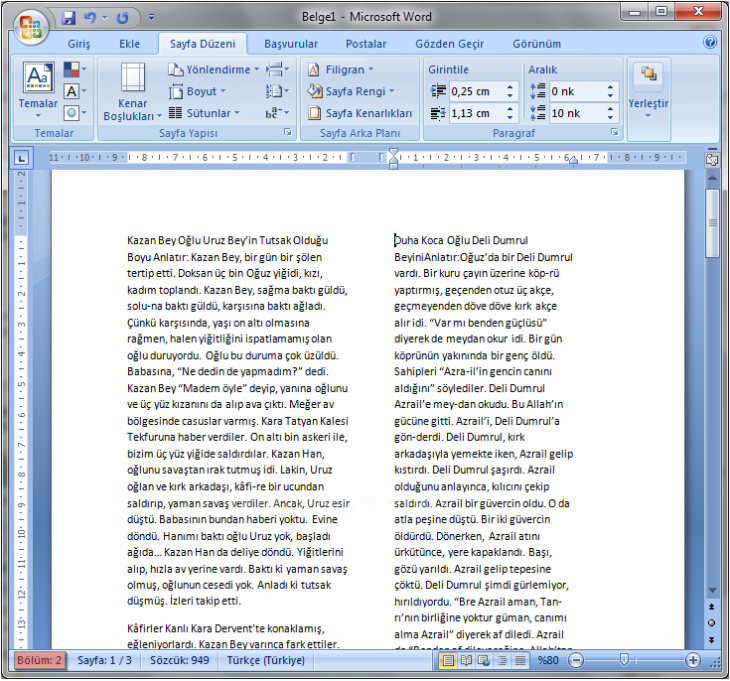
Task: Click the zoom slider handle
Action: point(624,660)
